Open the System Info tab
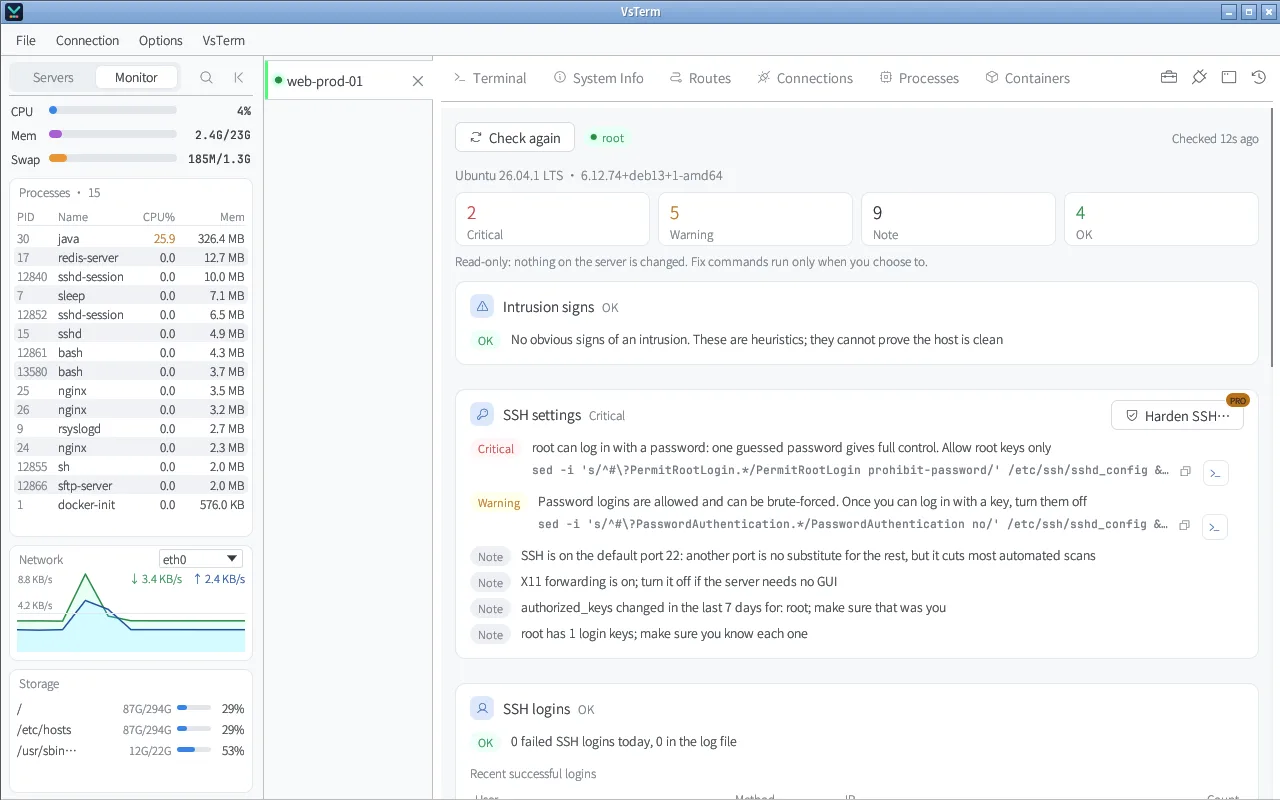Viewport: 1280px width, 800px height. click(x=599, y=78)
